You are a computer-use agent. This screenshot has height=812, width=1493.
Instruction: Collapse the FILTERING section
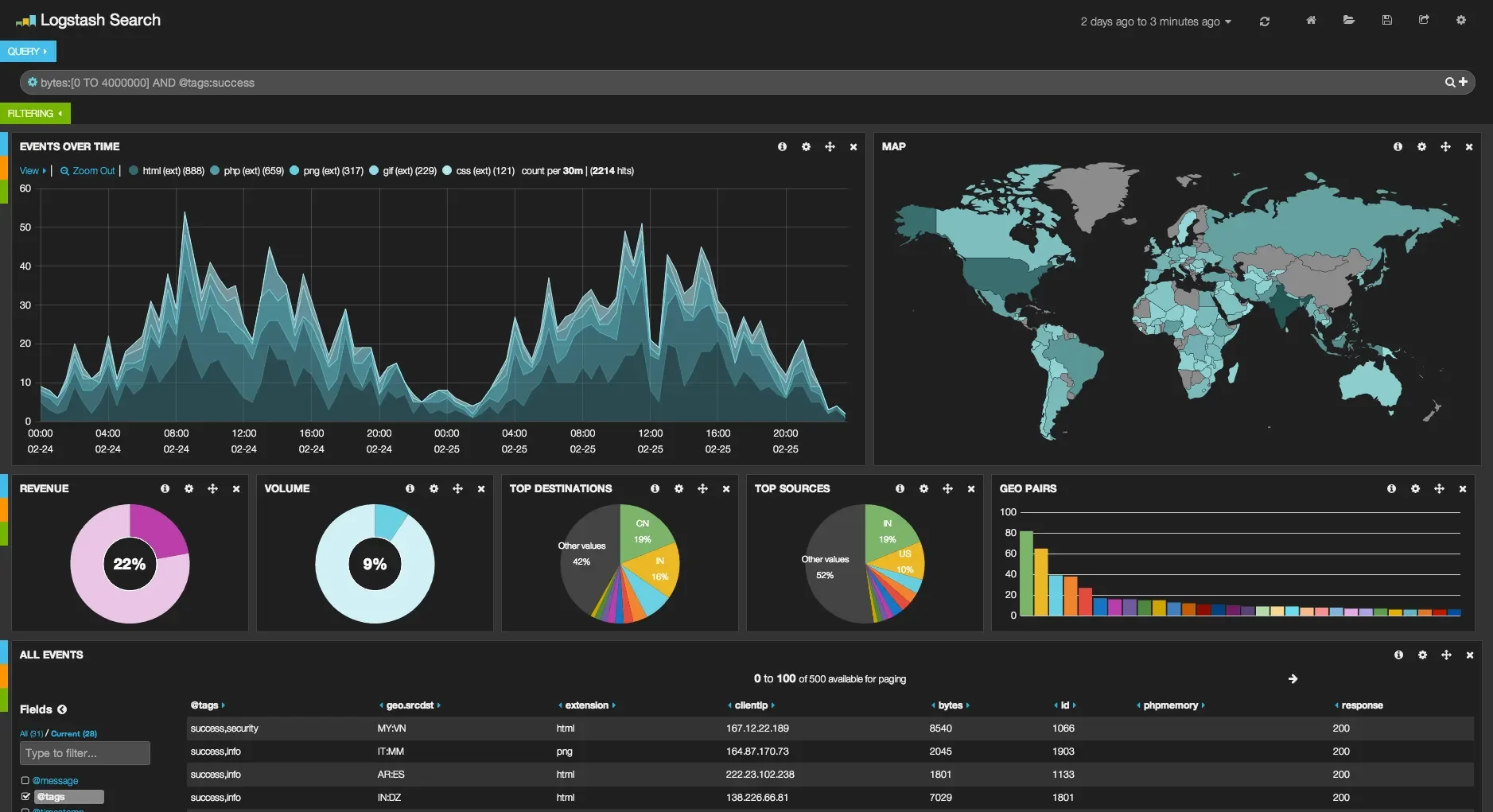point(35,113)
